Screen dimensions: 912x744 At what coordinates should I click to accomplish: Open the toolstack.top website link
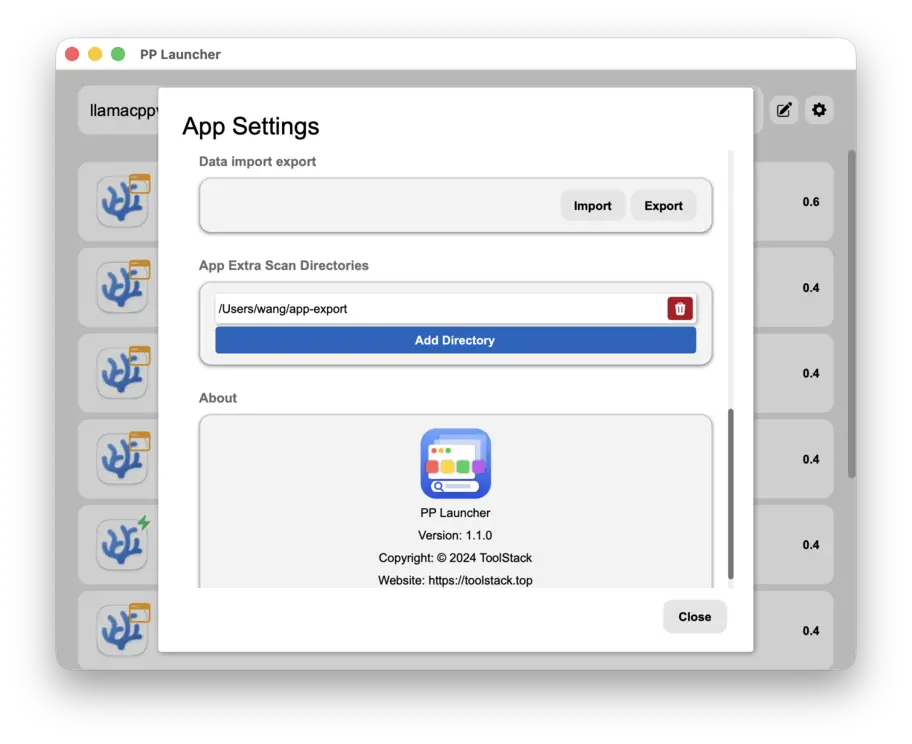480,581
